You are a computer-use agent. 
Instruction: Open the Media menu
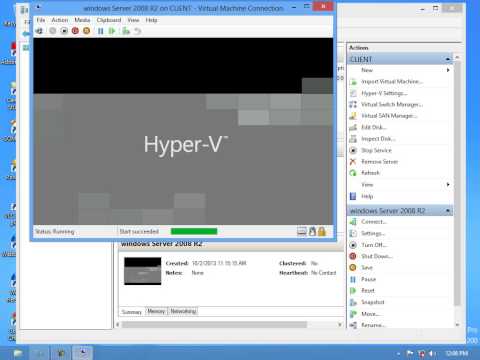pos(82,20)
